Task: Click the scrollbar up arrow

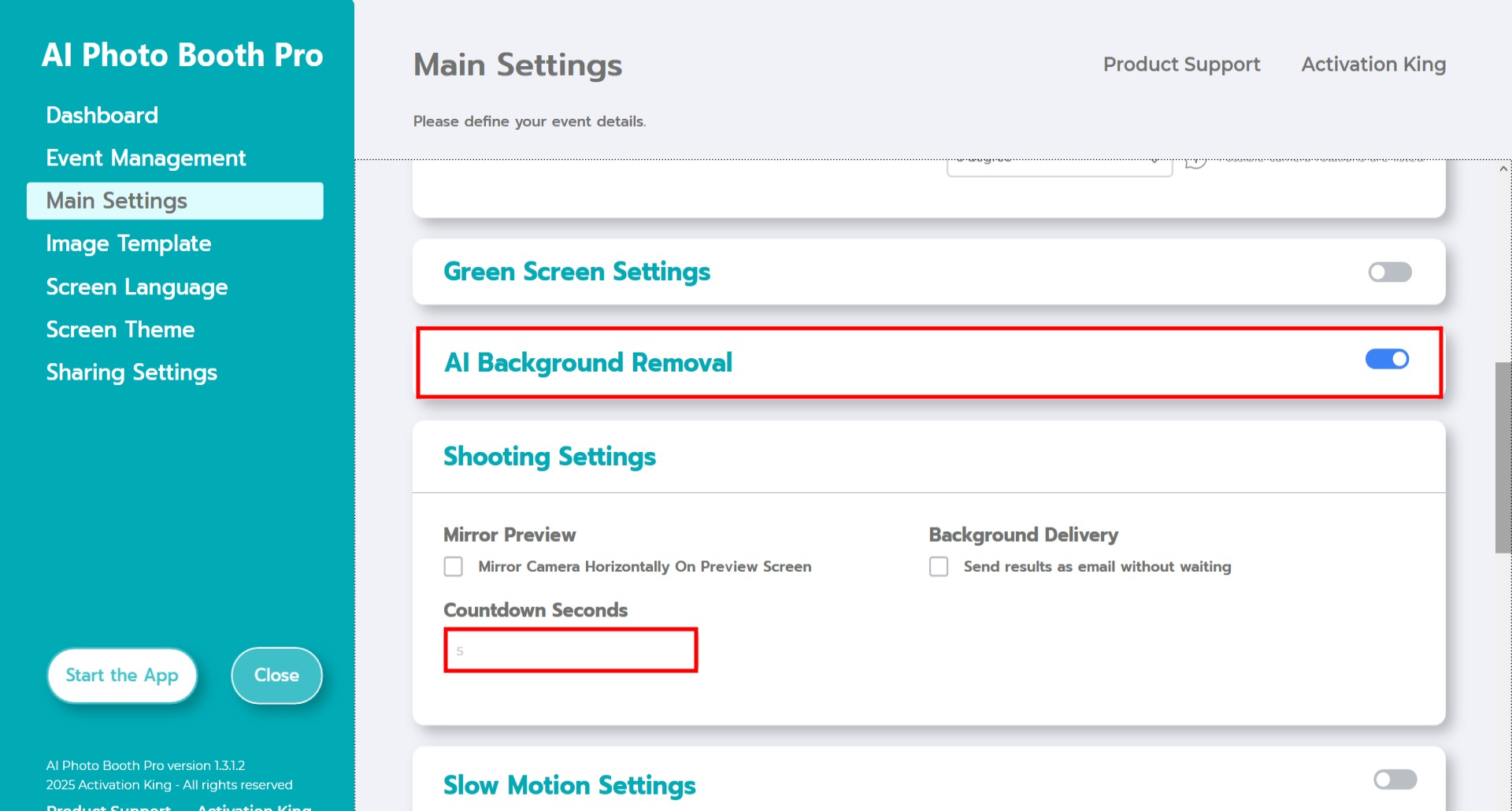Action: [1503, 168]
